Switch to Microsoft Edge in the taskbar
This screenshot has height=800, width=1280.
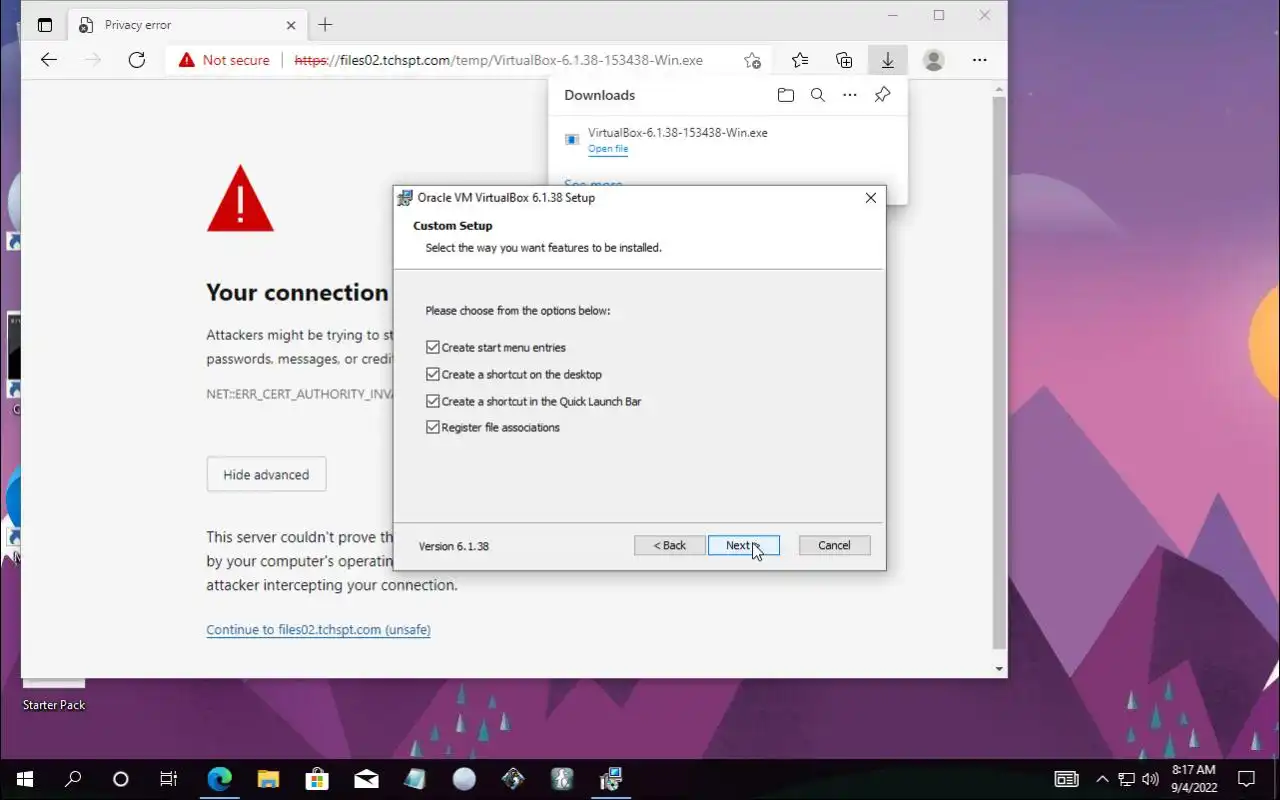[x=219, y=779]
